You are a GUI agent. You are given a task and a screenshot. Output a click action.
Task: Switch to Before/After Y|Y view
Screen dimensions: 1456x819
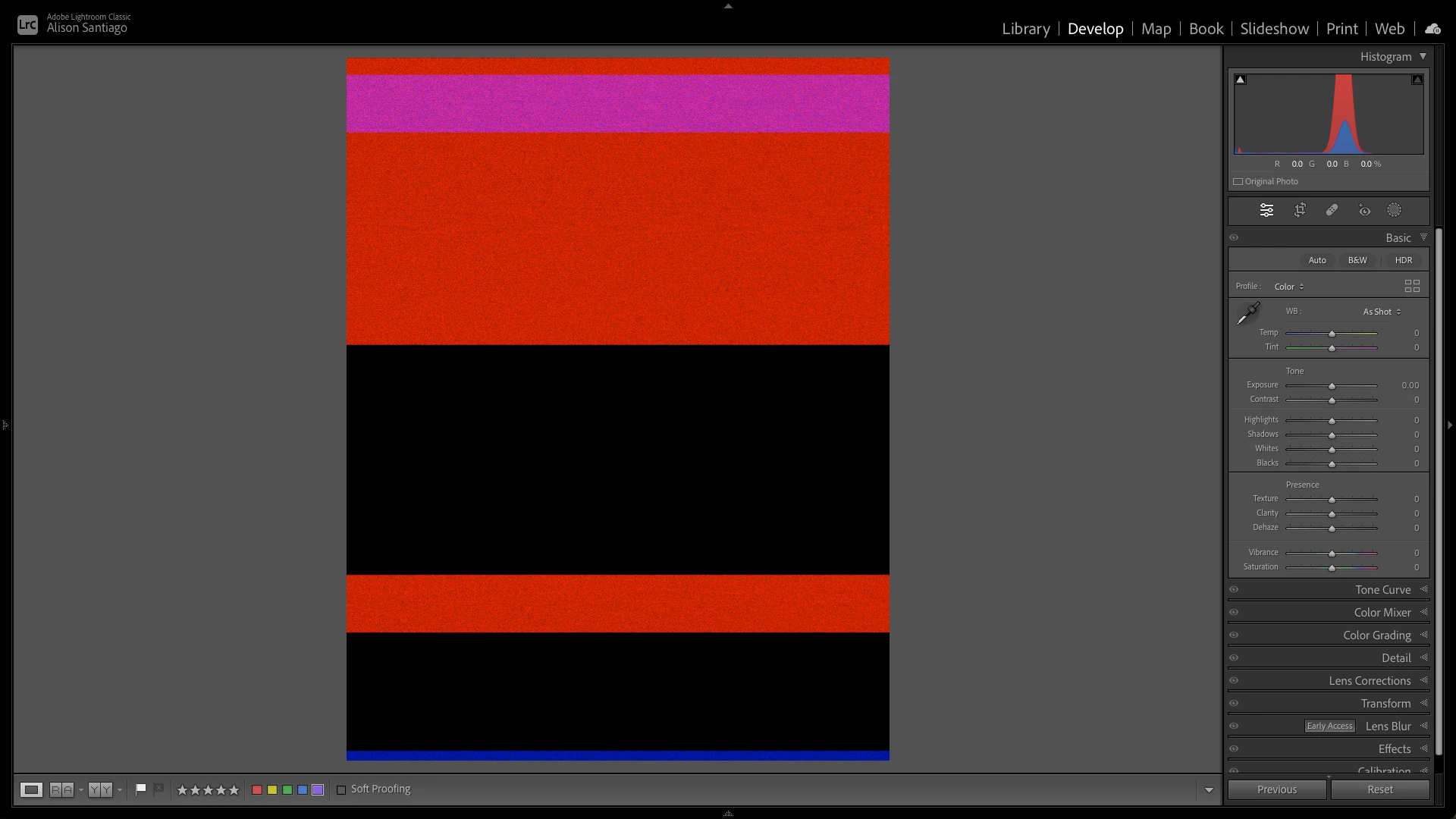coord(100,789)
